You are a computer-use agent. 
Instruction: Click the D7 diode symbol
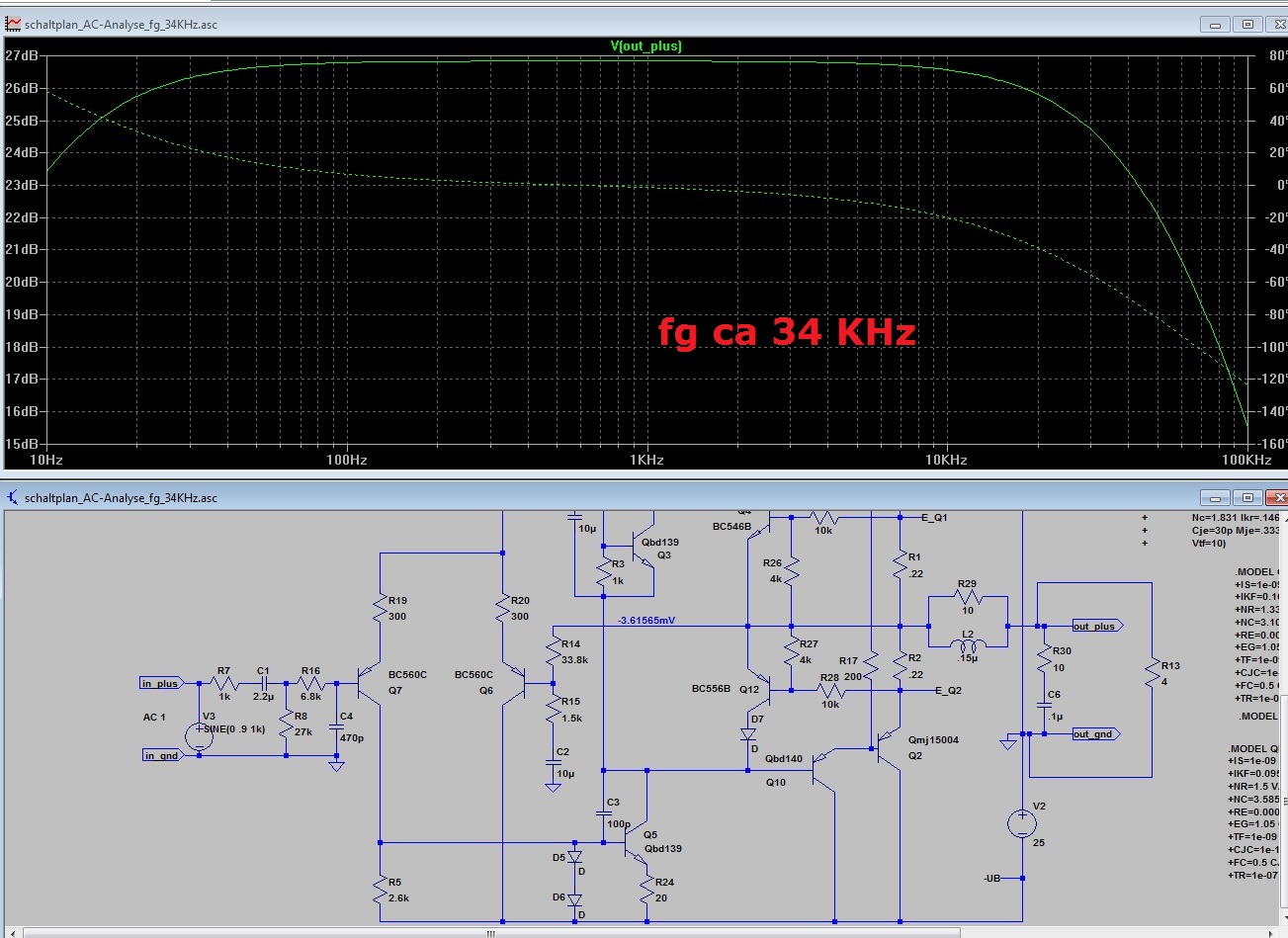click(748, 735)
